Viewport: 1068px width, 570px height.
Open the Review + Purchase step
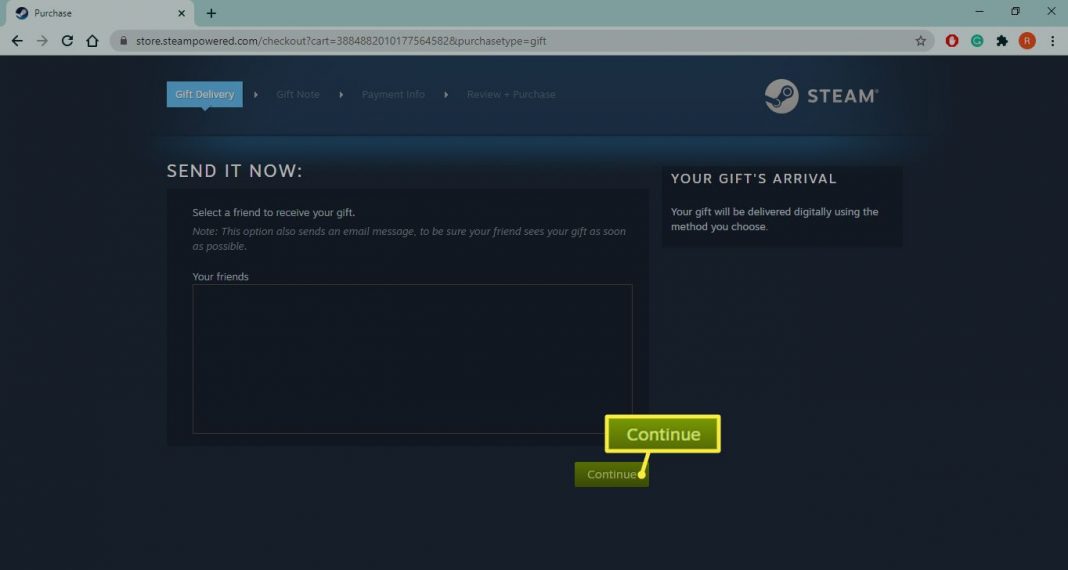click(511, 94)
